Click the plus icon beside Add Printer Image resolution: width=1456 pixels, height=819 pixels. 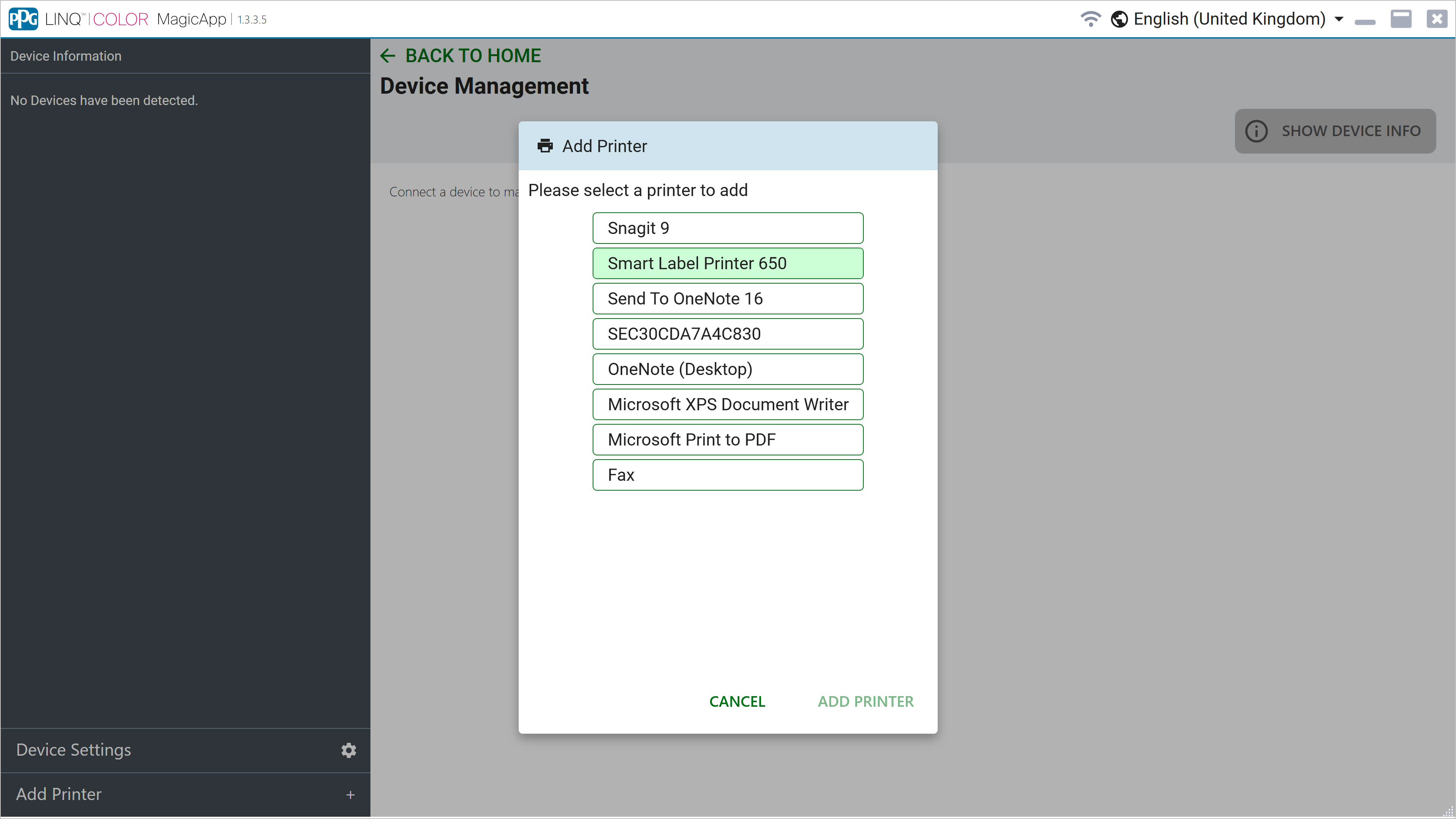[350, 795]
